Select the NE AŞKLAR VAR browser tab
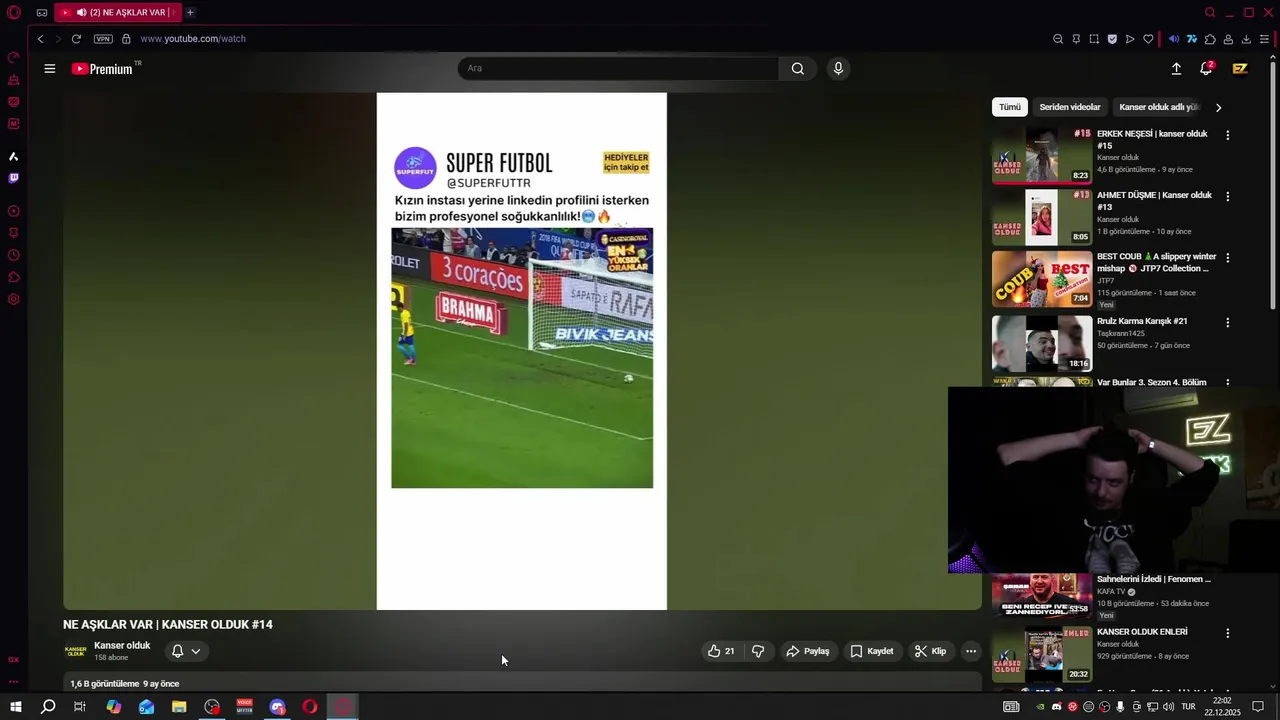This screenshot has height=720, width=1280. click(117, 12)
